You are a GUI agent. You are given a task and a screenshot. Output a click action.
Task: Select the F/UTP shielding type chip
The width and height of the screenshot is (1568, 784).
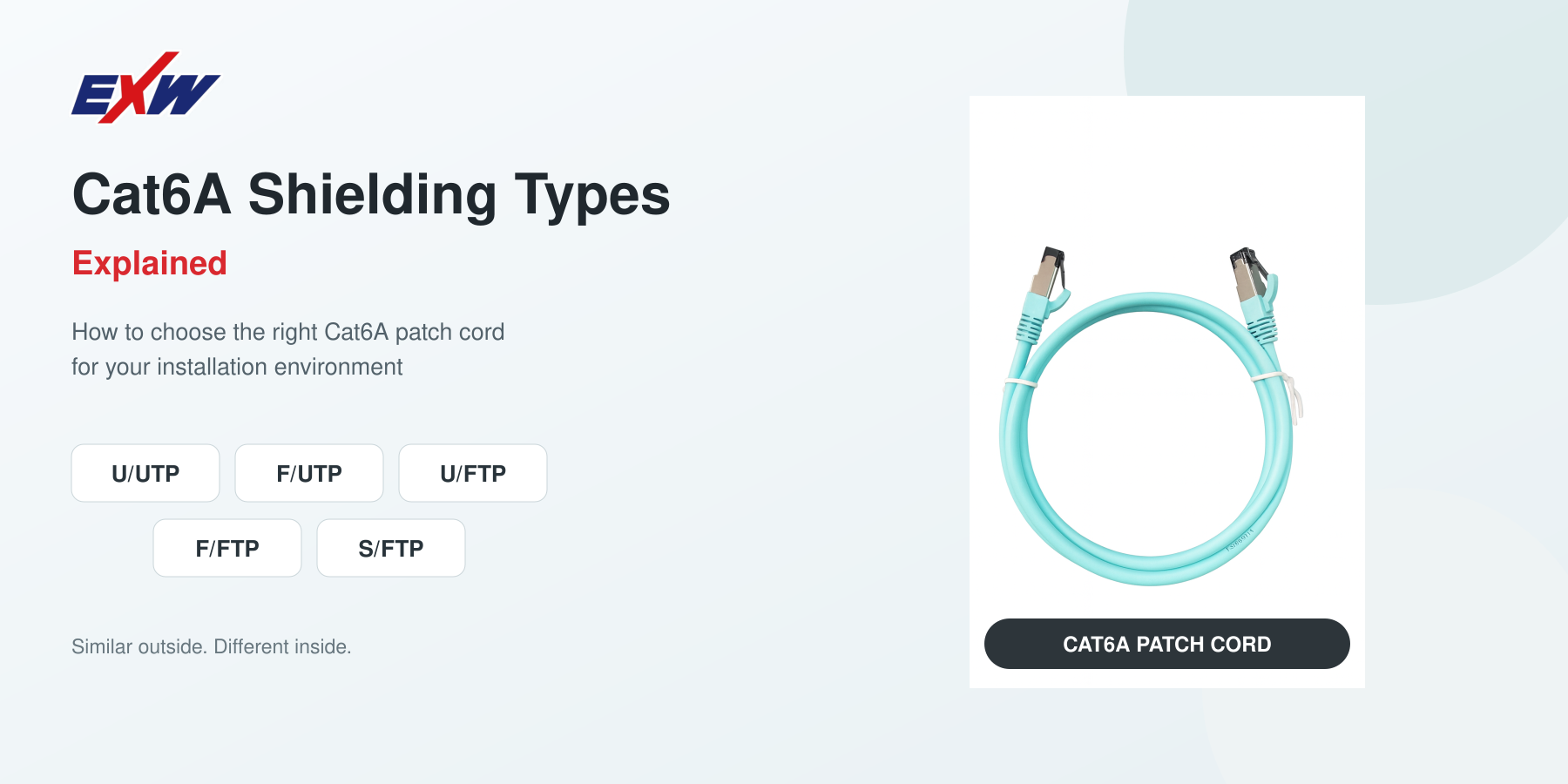[x=309, y=473]
